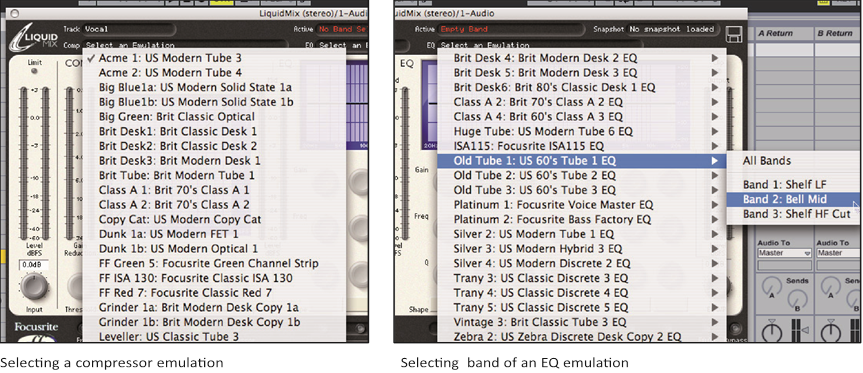This screenshot has height=373, width=863.
Task: Pick Big Green: Brit Classic Optical
Action: pyautogui.click(x=215, y=117)
